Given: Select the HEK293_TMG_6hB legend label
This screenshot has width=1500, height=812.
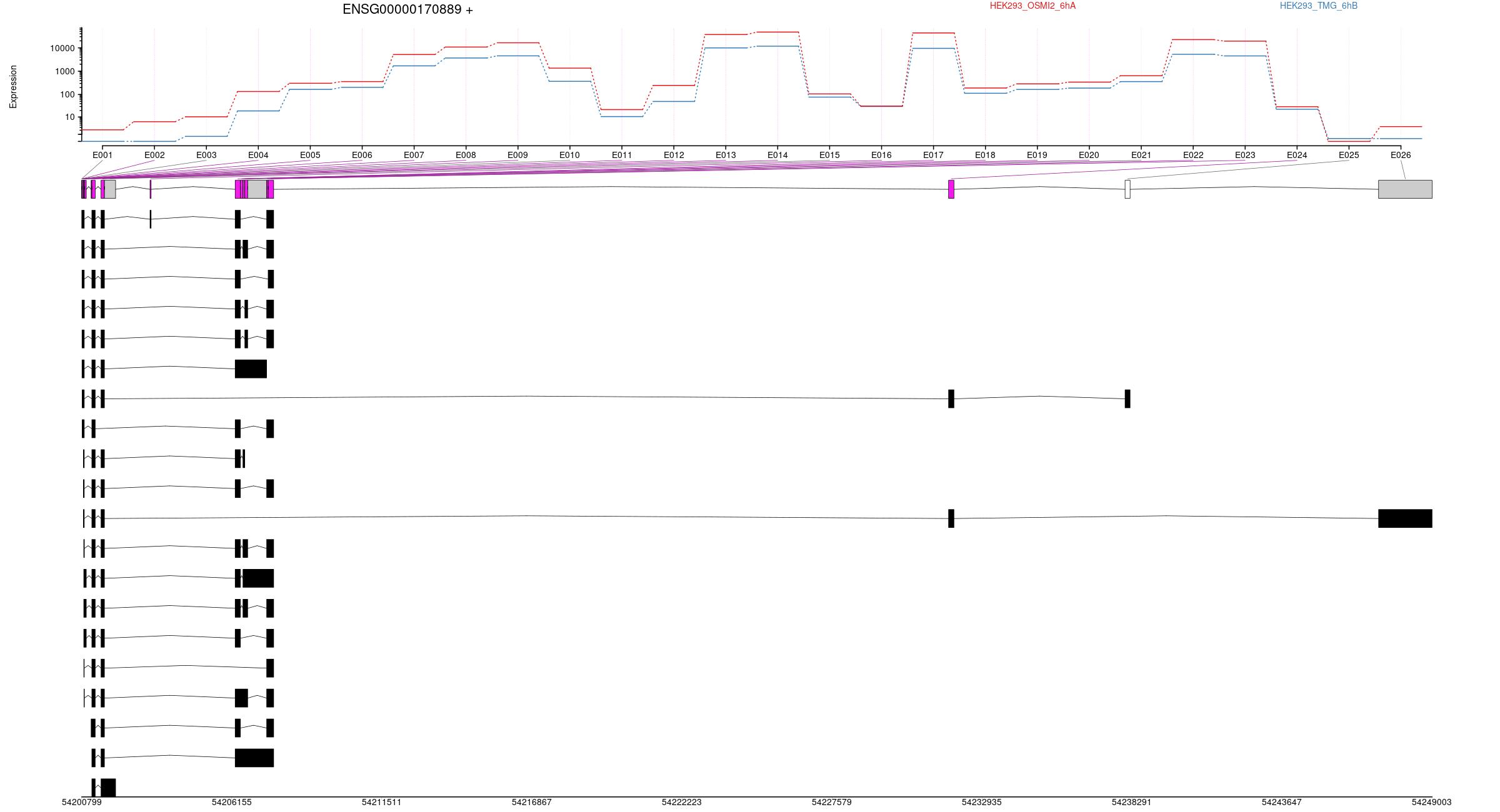Looking at the screenshot, I should tap(1319, 6).
